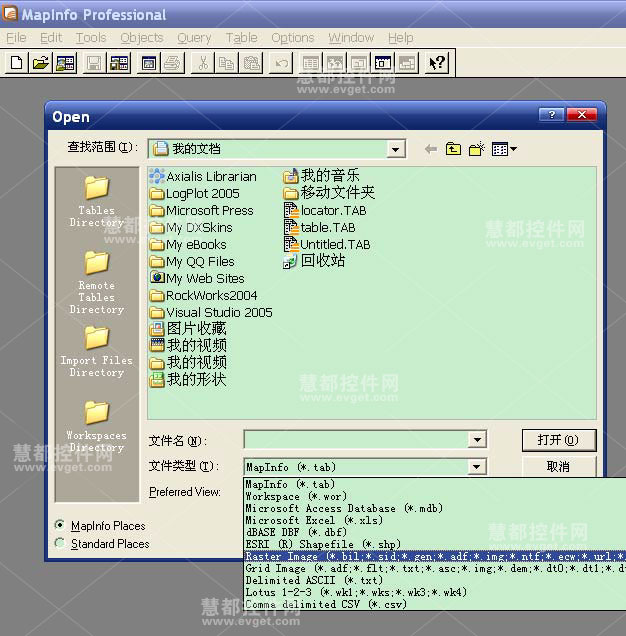Choose Raster Image file type
Screen dimensions: 626x636
point(435,556)
